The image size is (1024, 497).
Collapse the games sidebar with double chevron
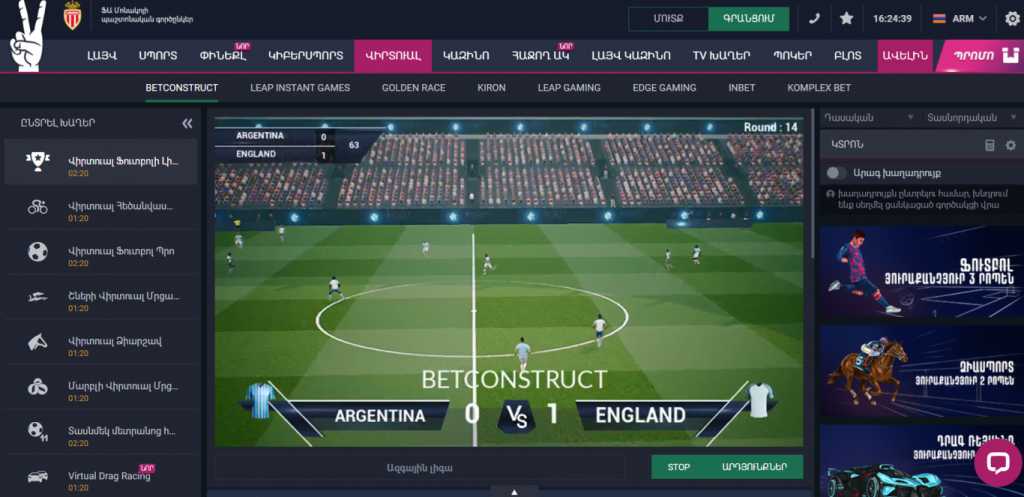pyautogui.click(x=187, y=123)
